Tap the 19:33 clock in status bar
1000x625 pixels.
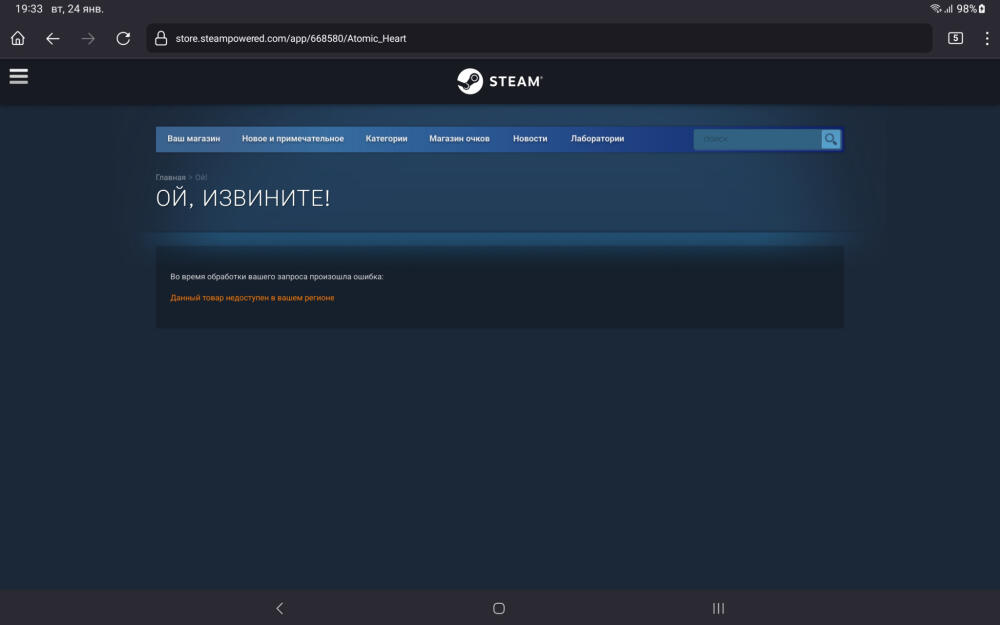coord(29,9)
